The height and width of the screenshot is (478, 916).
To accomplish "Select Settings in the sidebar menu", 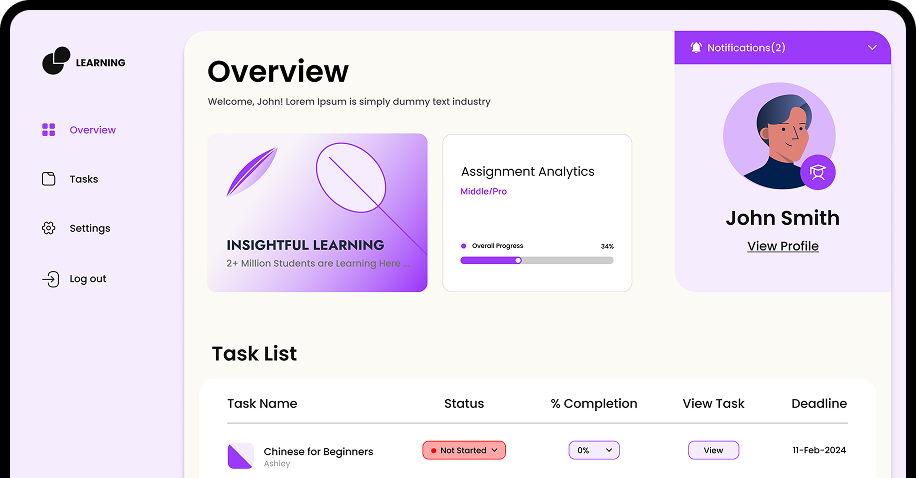I will coord(90,228).
